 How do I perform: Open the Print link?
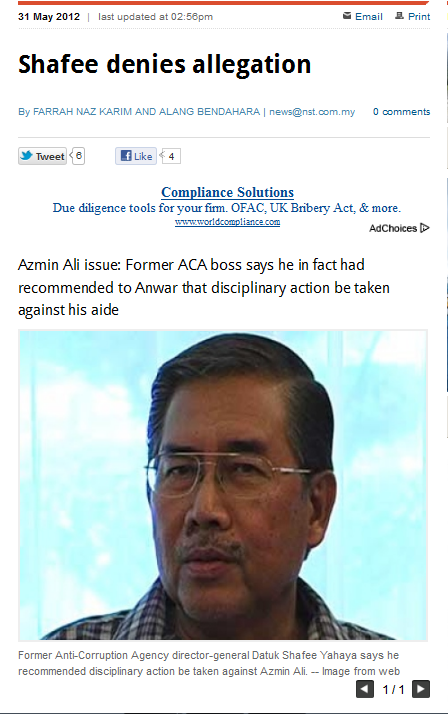tap(419, 16)
